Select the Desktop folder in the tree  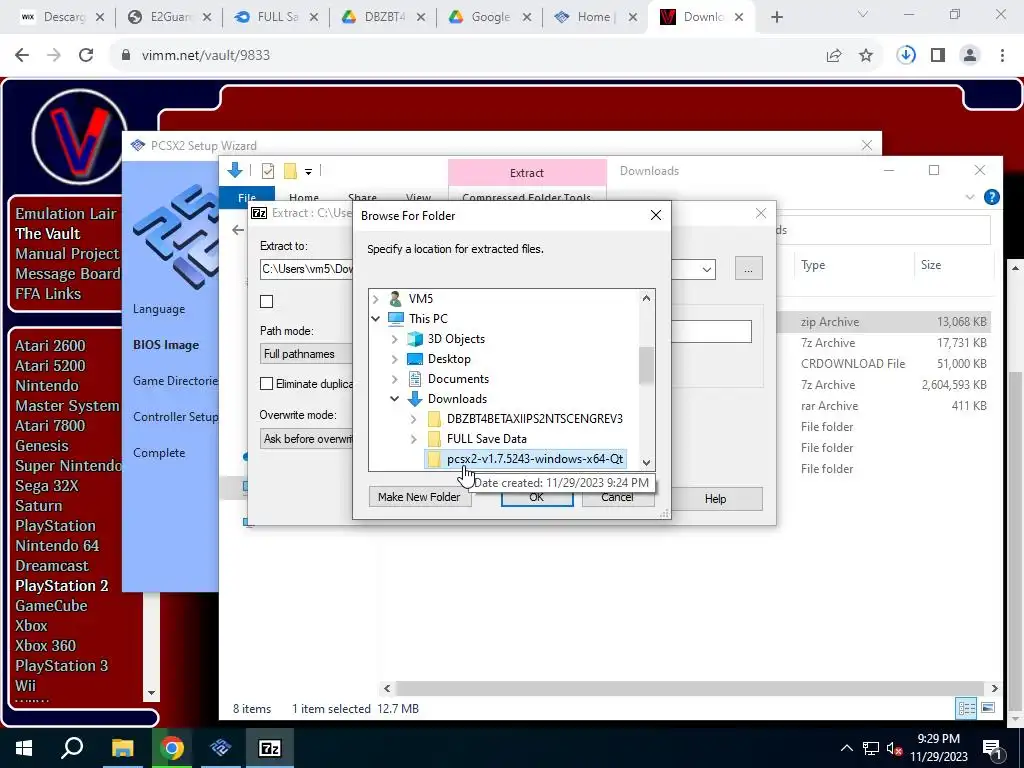pyautogui.click(x=449, y=359)
